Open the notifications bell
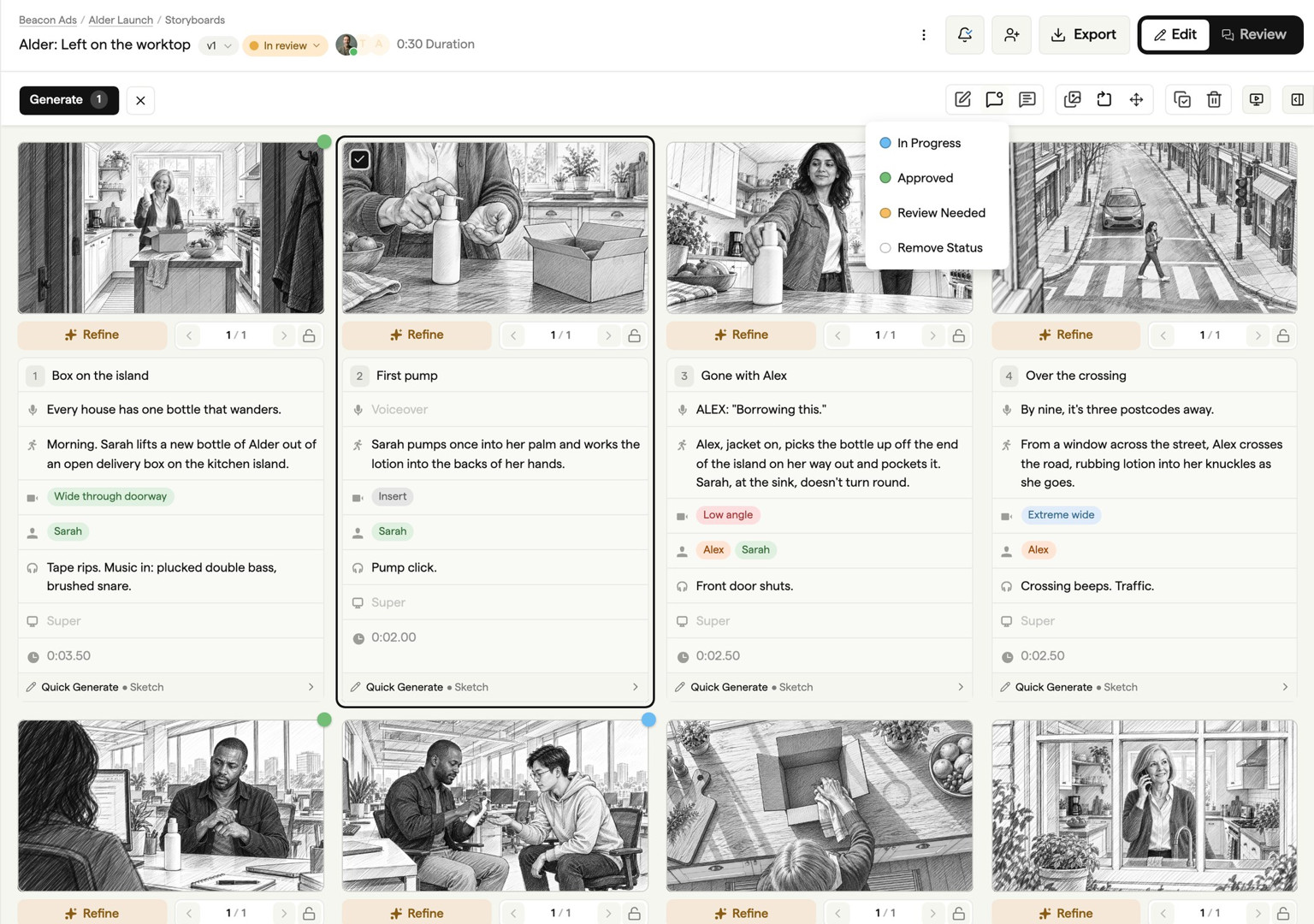This screenshot has width=1314, height=924. [x=964, y=35]
